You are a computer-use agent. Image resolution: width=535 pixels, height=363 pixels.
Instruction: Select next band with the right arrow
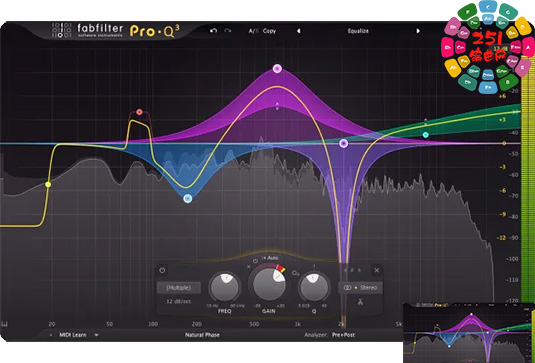coord(359,270)
